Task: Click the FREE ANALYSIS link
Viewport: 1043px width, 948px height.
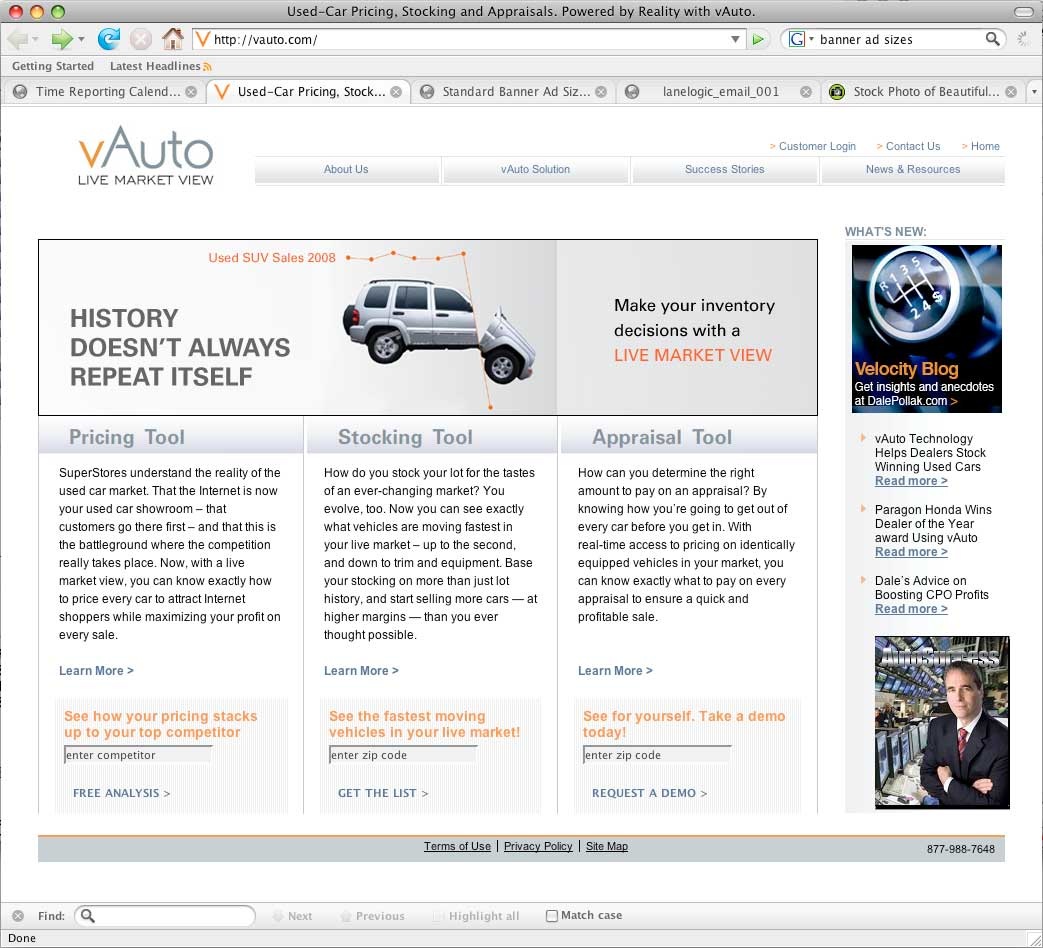Action: click(x=121, y=793)
